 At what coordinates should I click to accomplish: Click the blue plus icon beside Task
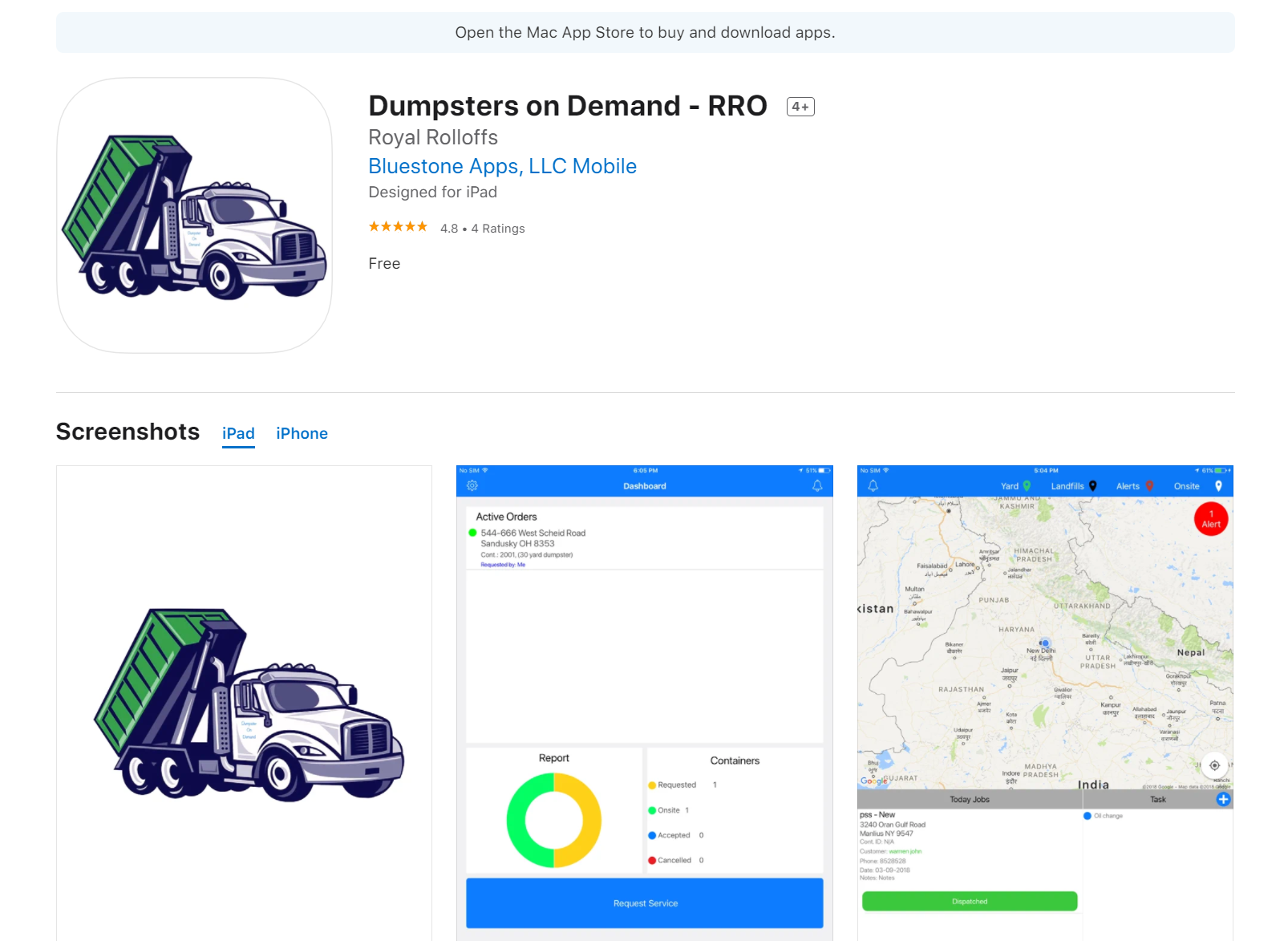tap(1223, 800)
